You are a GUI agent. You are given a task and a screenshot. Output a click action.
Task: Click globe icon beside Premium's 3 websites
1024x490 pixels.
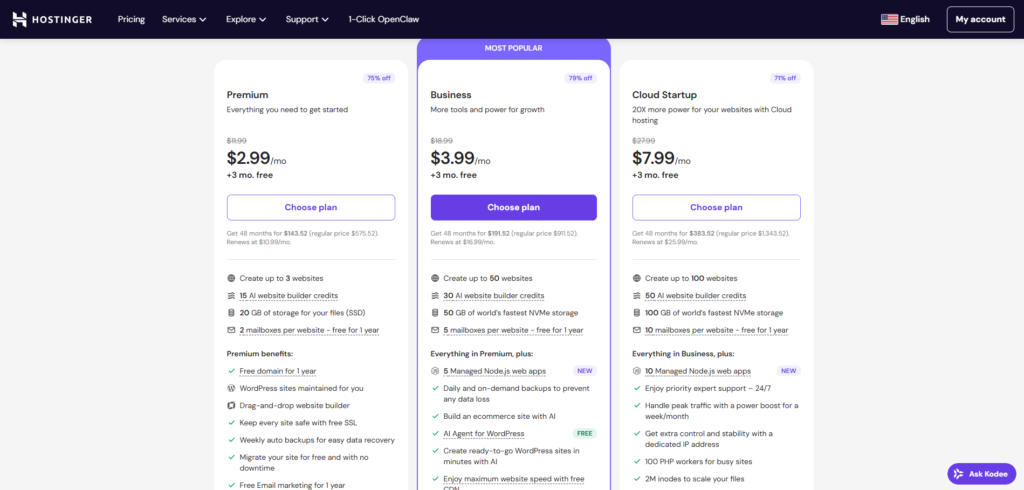pos(231,278)
